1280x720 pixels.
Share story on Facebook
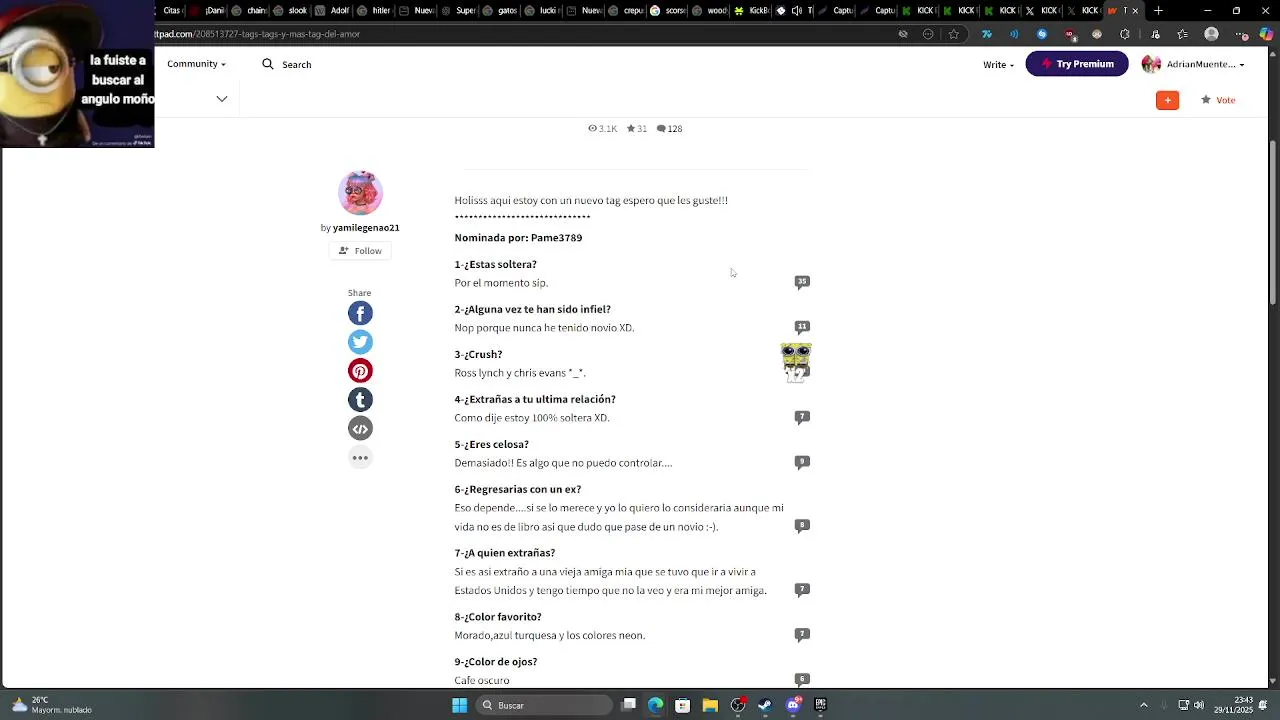coord(360,313)
